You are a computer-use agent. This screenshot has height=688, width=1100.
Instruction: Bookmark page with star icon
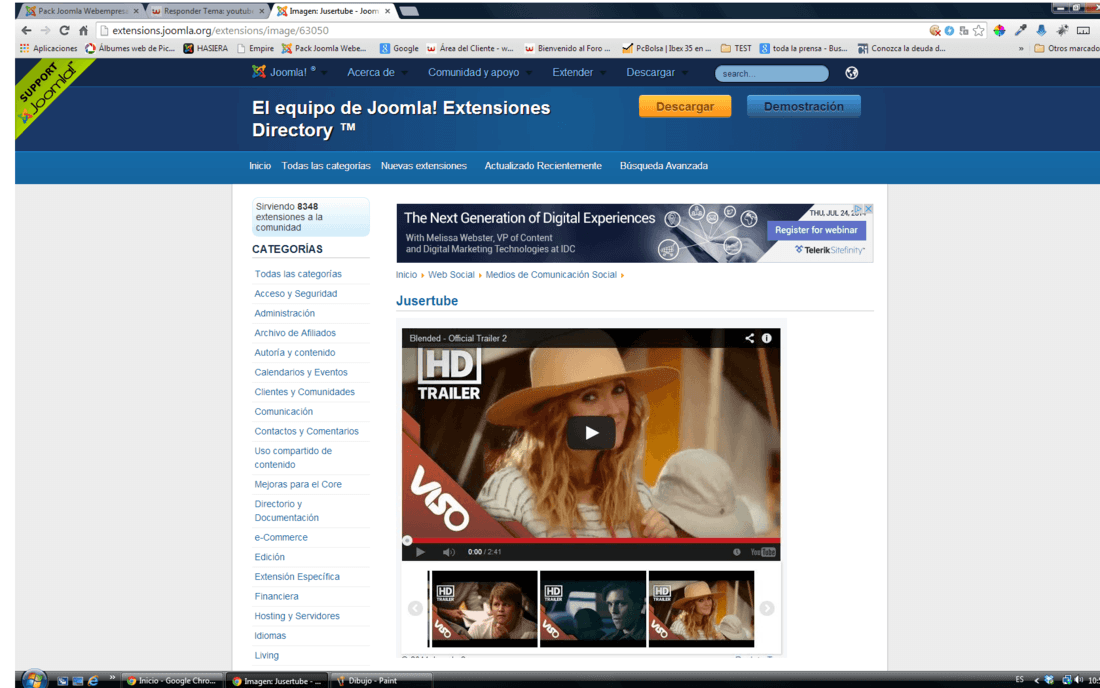[979, 30]
